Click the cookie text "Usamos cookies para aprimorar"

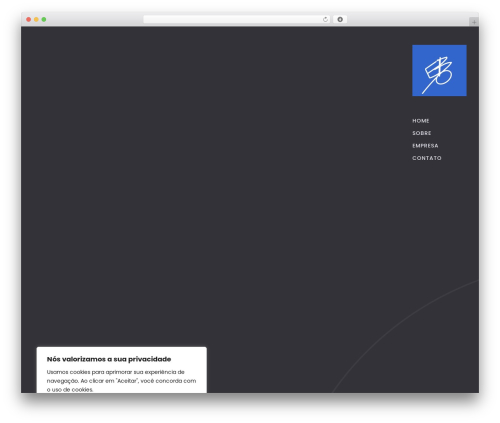pos(89,372)
